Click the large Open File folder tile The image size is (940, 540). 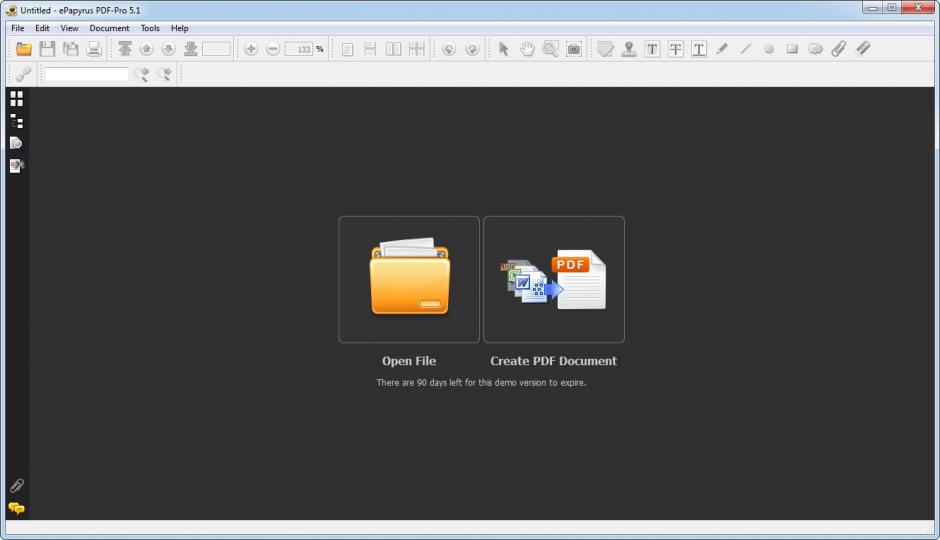[x=409, y=279]
